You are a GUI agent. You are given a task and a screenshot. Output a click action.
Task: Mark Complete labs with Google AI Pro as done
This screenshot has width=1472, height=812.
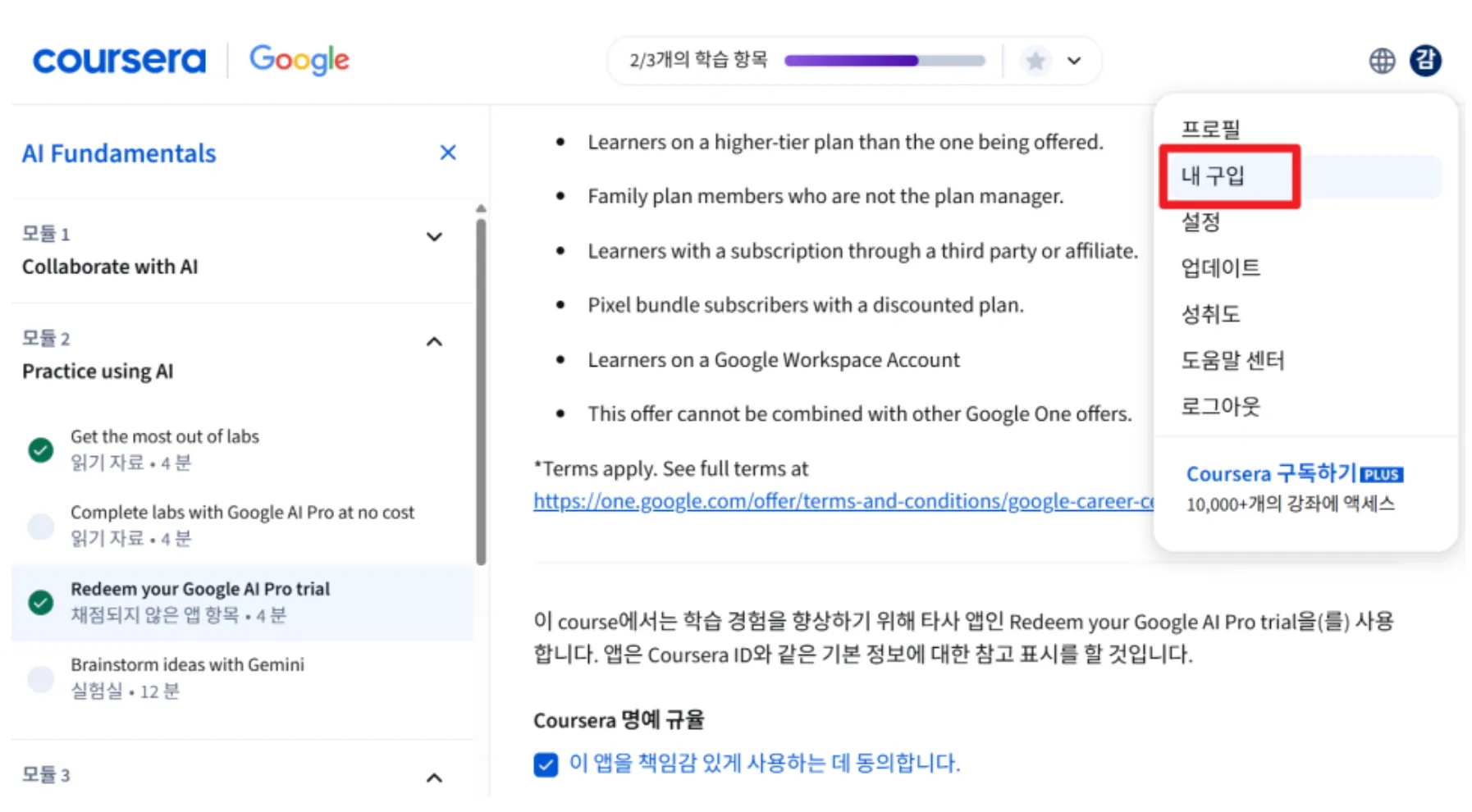[x=40, y=526]
